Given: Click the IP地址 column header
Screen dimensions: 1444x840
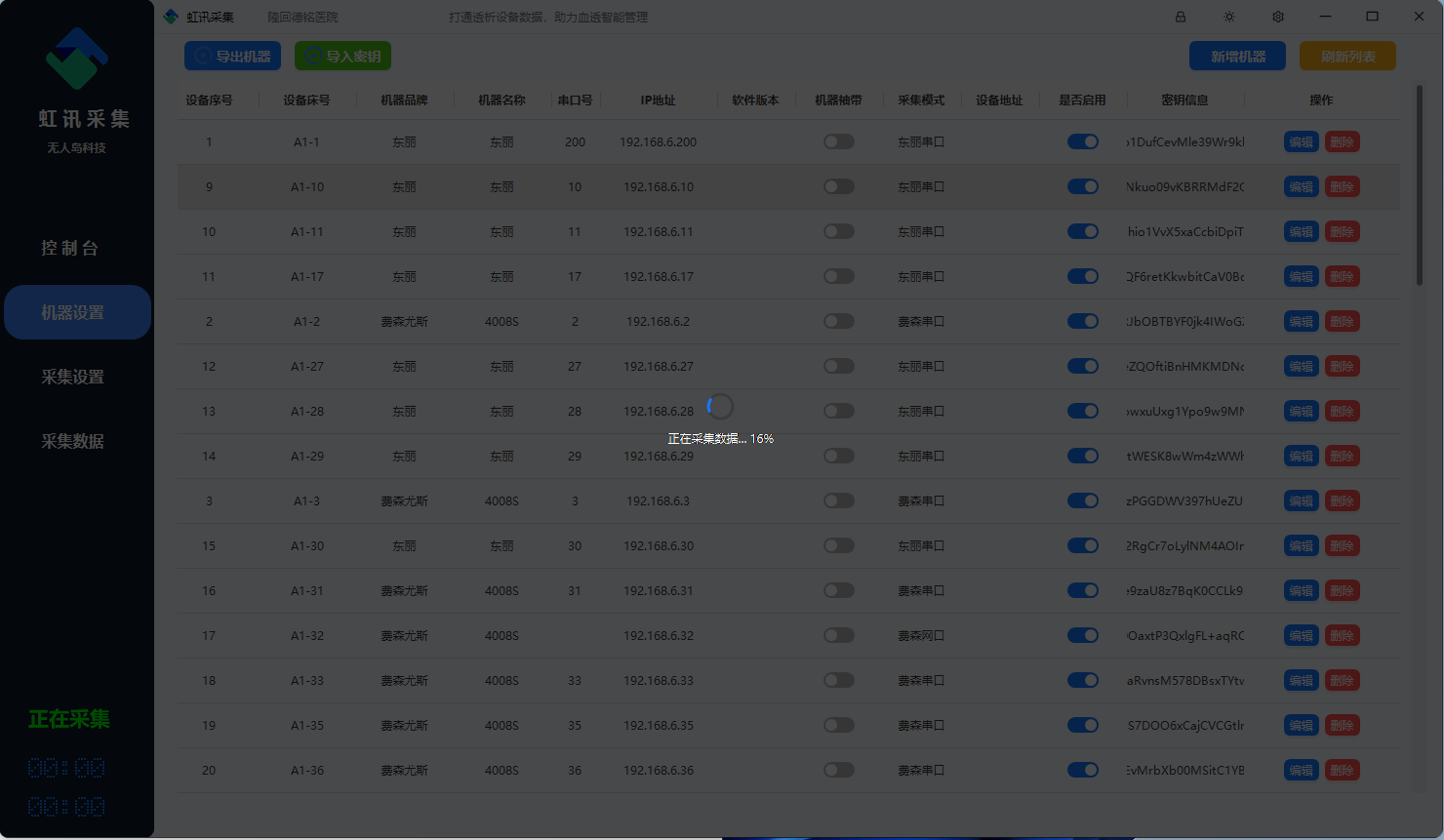Looking at the screenshot, I should tap(658, 100).
